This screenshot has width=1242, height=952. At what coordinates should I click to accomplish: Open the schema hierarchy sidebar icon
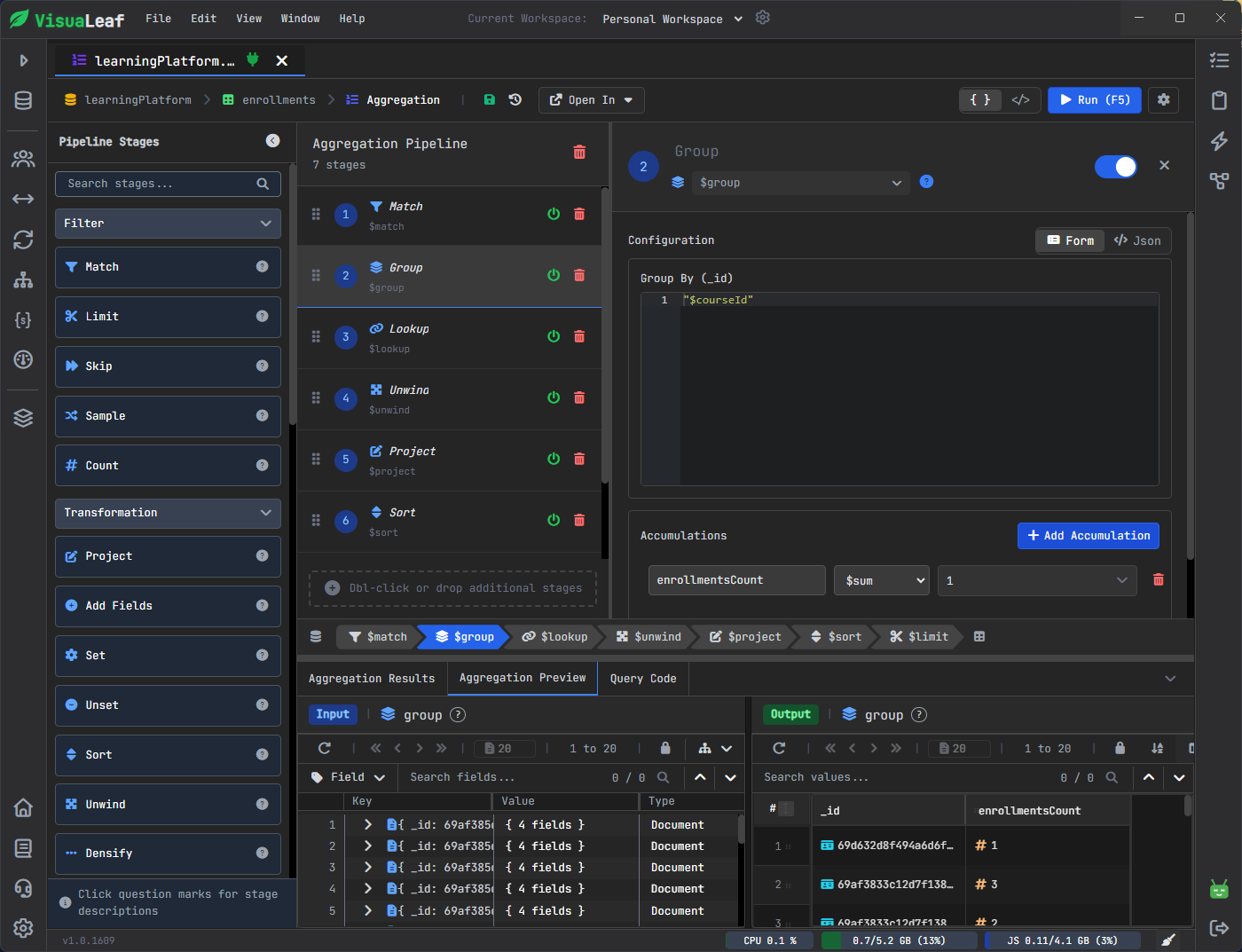[x=23, y=280]
